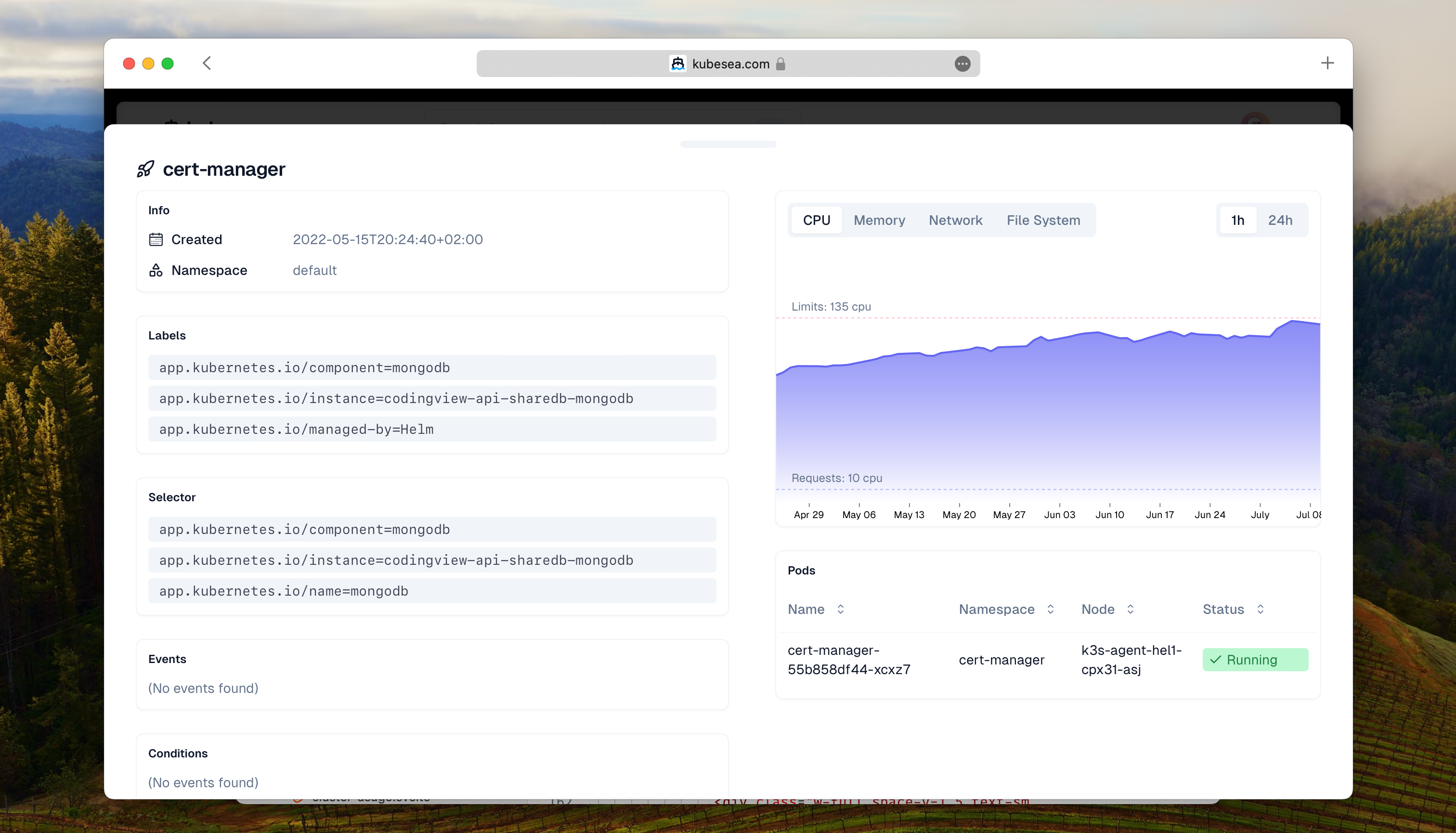Click the May 13 axis tick

pos(909,514)
